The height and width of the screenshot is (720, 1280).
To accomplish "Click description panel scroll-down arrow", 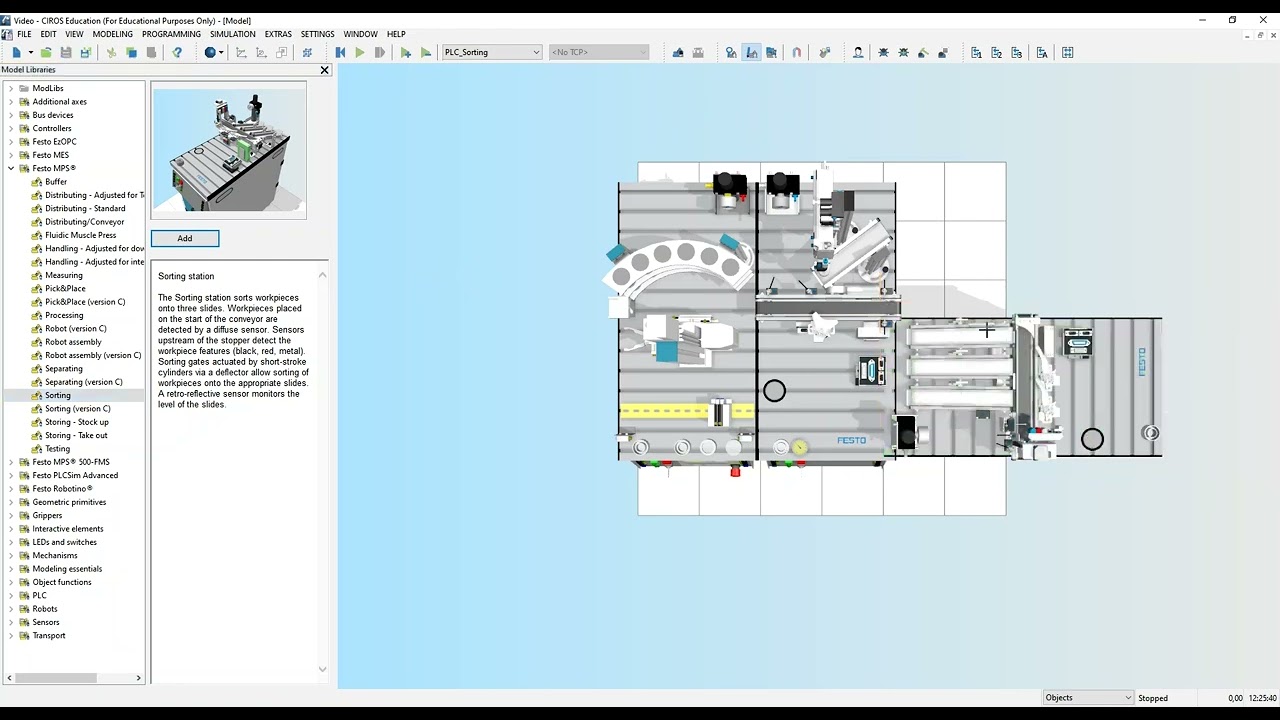I will (322, 669).
